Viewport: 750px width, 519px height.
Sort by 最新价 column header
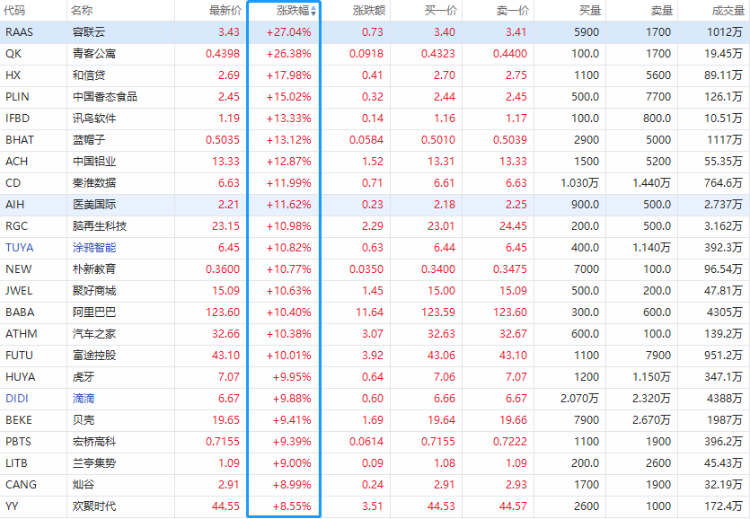coord(225,11)
